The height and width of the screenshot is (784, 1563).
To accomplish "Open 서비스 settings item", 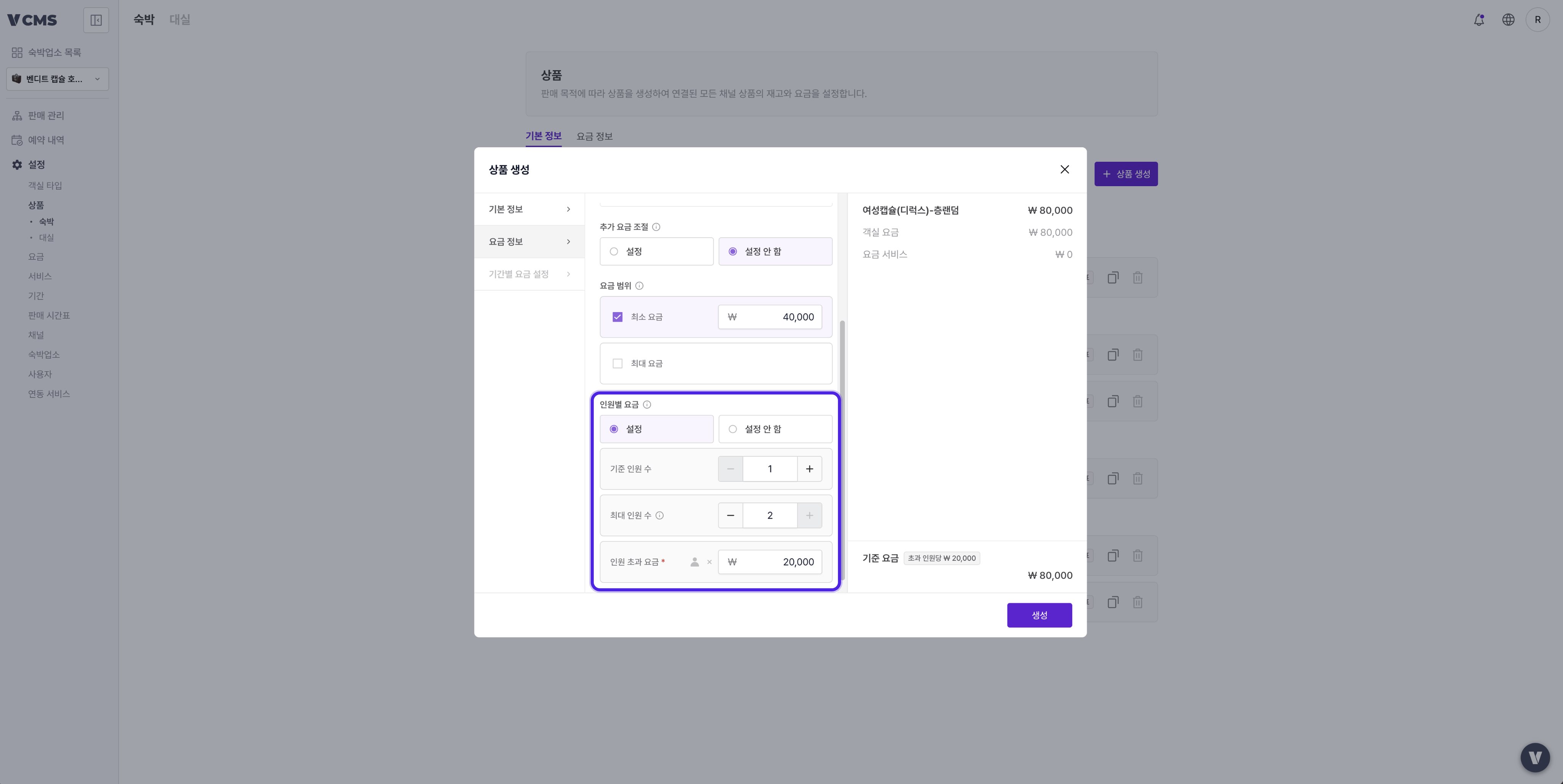I will tap(39, 276).
